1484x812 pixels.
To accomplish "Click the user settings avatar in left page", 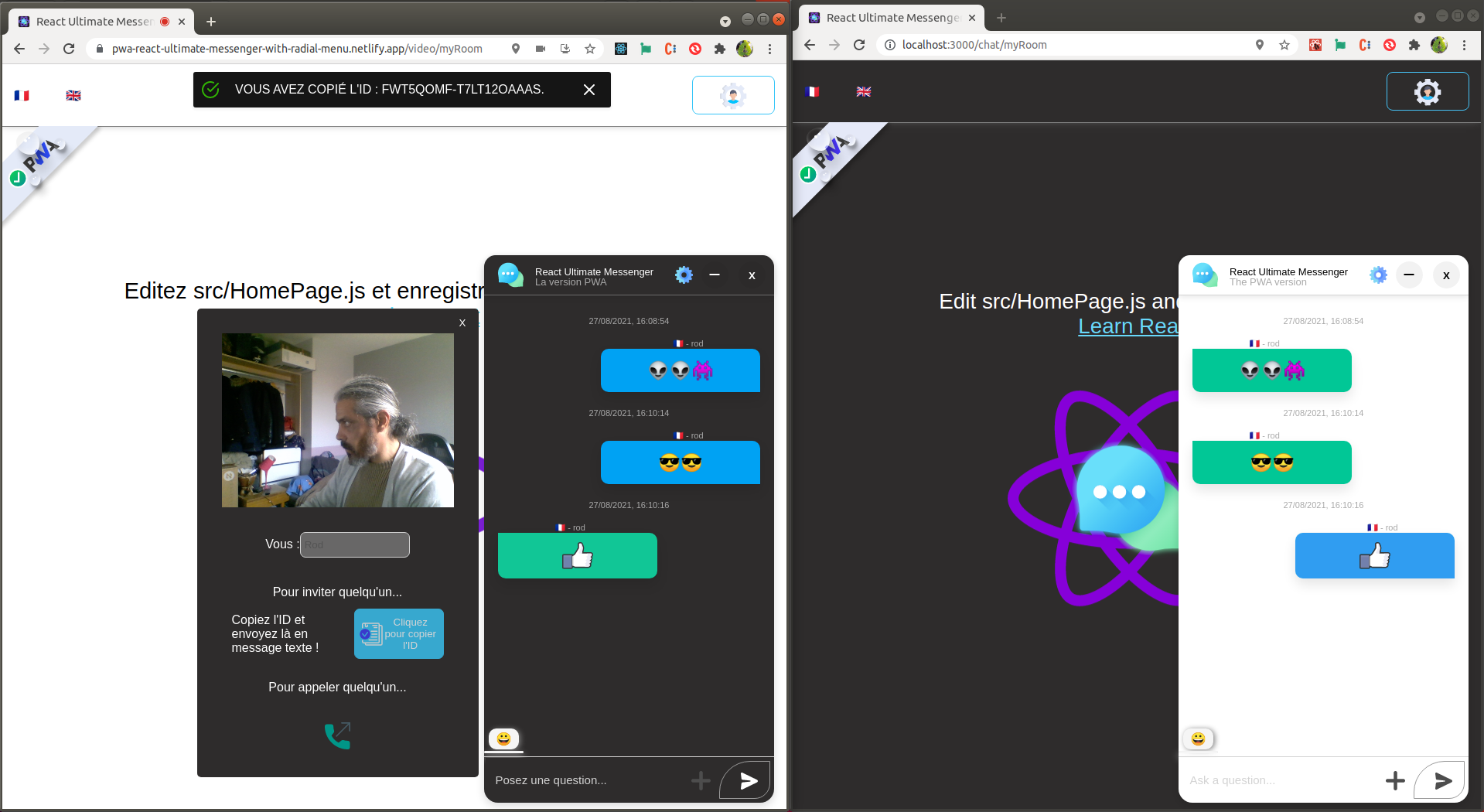I will pyautogui.click(x=732, y=95).
